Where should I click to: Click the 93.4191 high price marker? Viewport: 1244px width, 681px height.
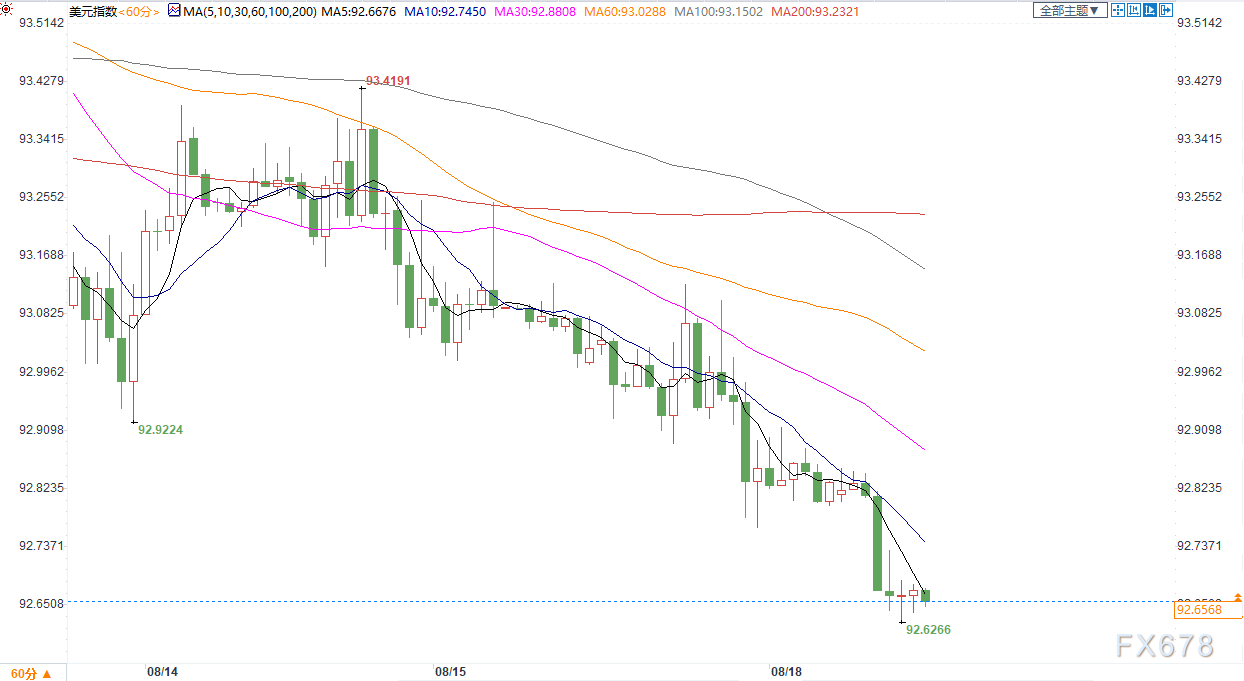click(x=388, y=81)
